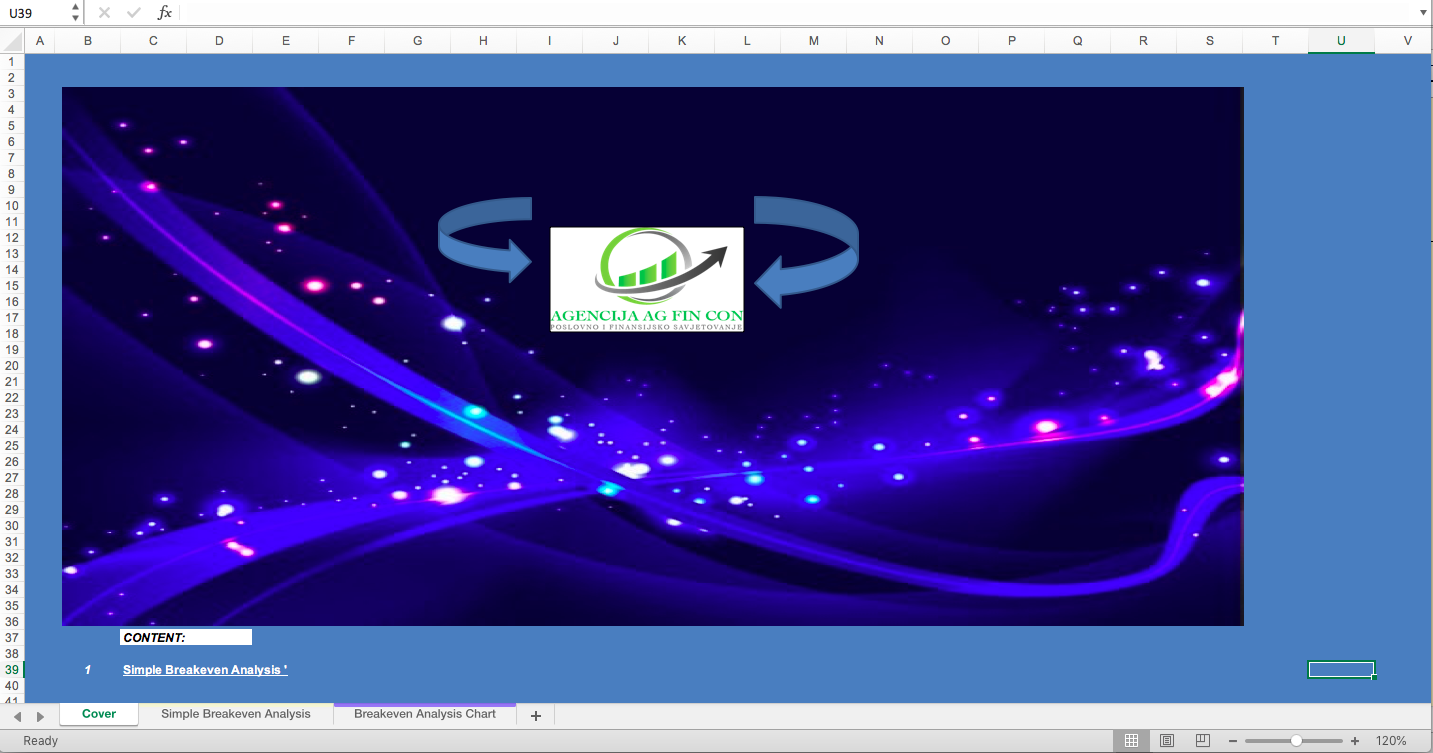The width and height of the screenshot is (1433, 753).
Task: Click the CONTENT: label cell
Action: pos(186,637)
